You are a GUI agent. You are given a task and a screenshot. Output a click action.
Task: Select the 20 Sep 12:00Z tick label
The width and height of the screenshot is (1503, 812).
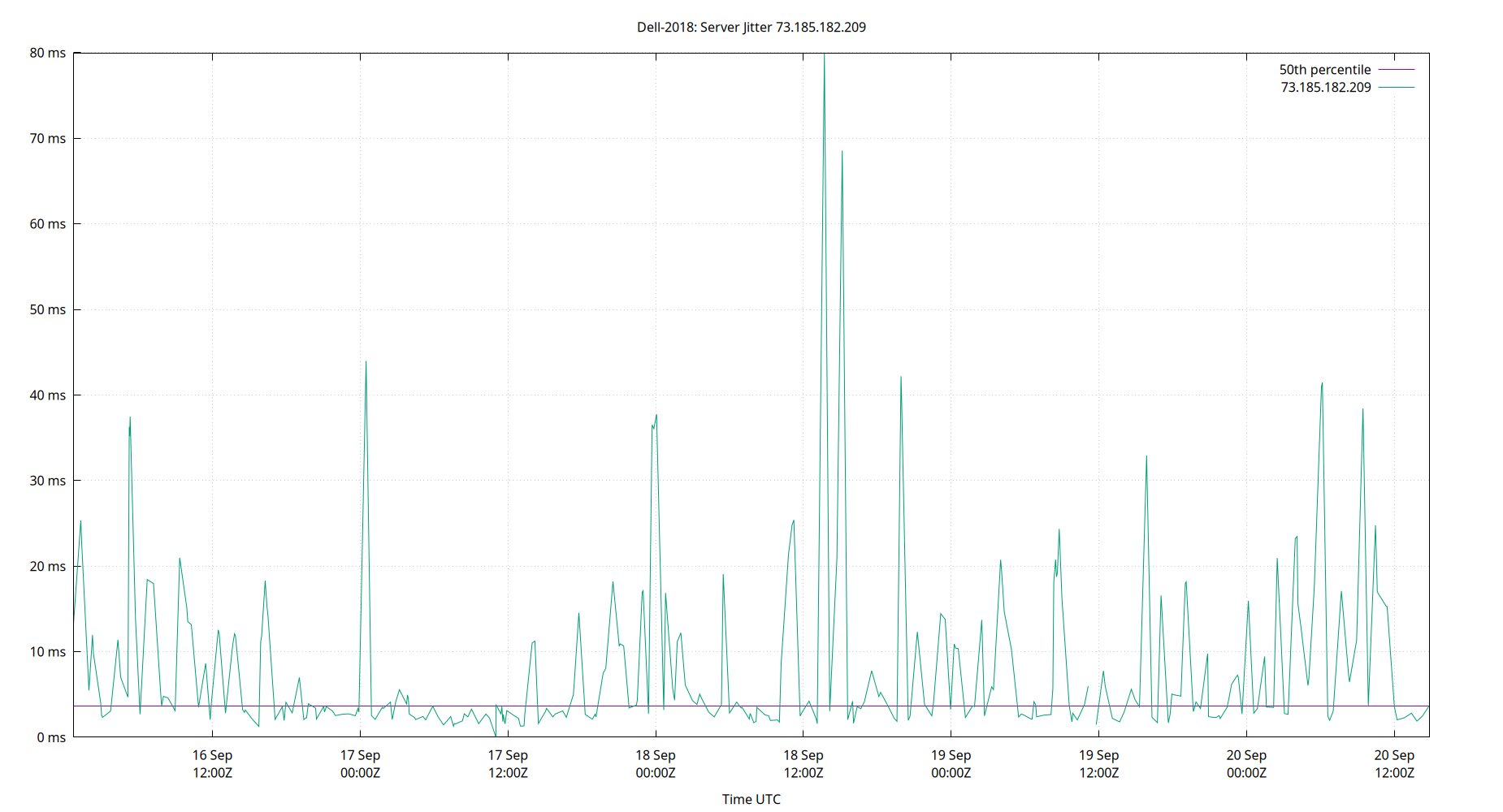click(1394, 763)
